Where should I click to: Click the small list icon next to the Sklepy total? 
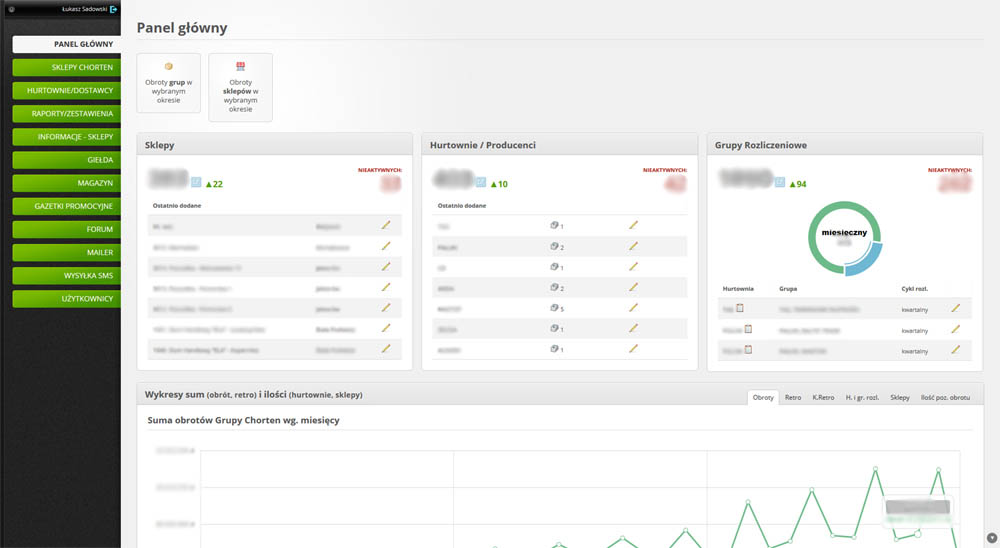pyautogui.click(x=196, y=183)
